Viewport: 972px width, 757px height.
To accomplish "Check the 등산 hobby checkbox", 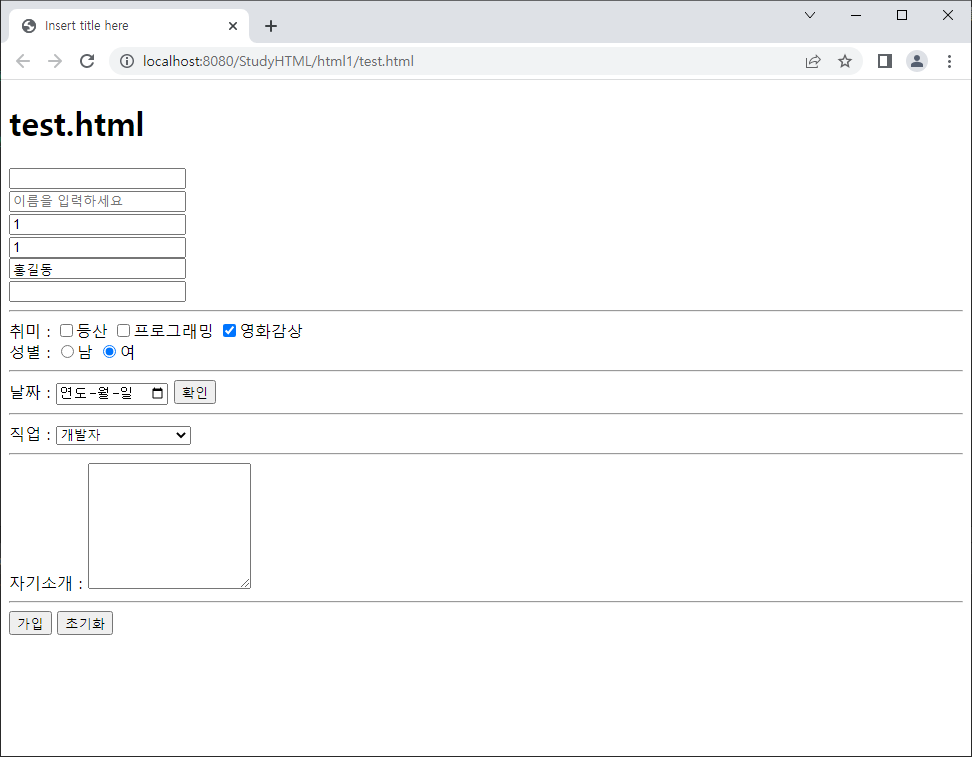I will [66, 330].
